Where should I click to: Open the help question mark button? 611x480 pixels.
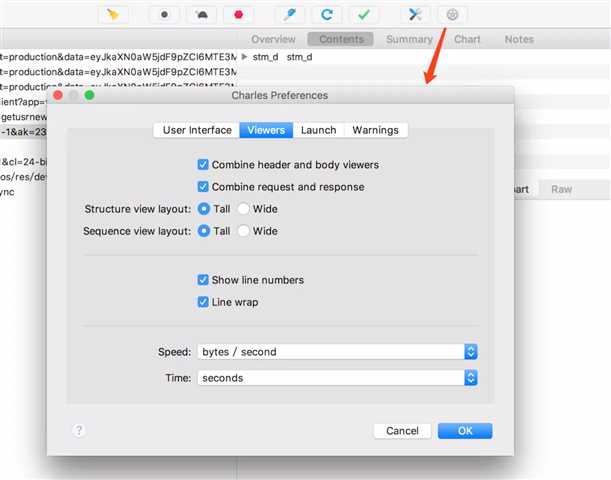[x=79, y=431]
